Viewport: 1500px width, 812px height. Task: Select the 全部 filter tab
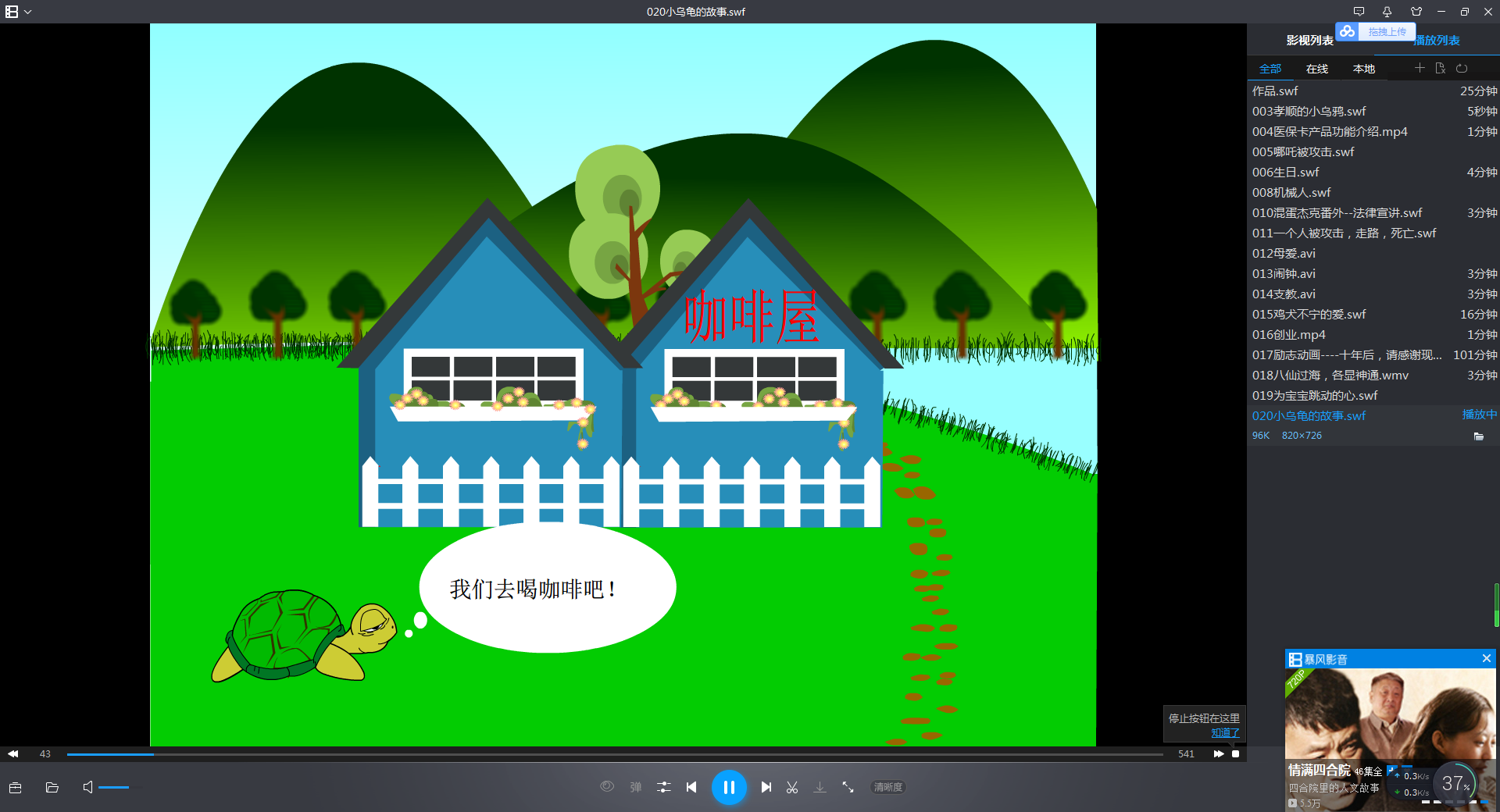(x=1270, y=69)
